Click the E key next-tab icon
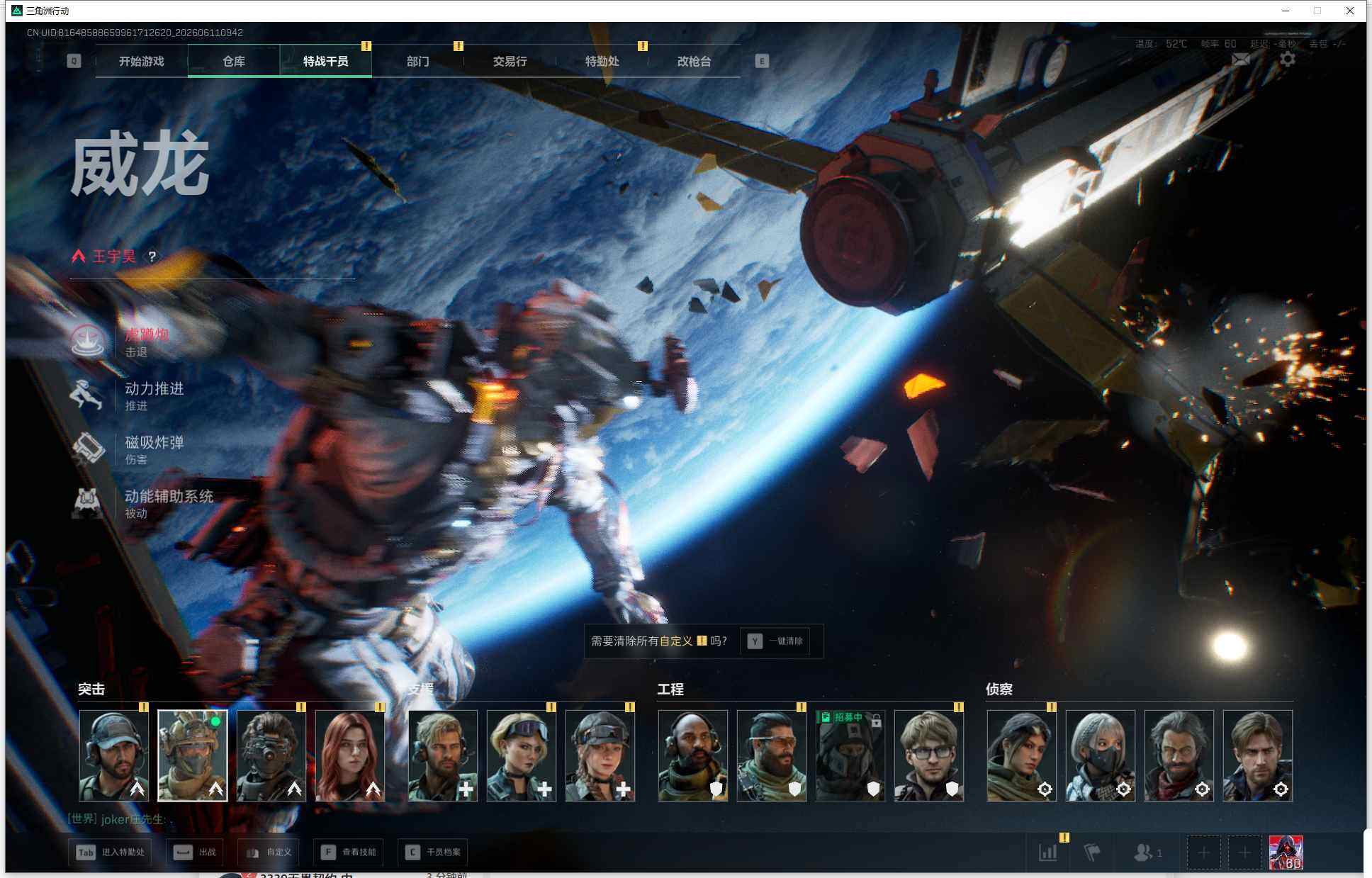 (x=762, y=61)
